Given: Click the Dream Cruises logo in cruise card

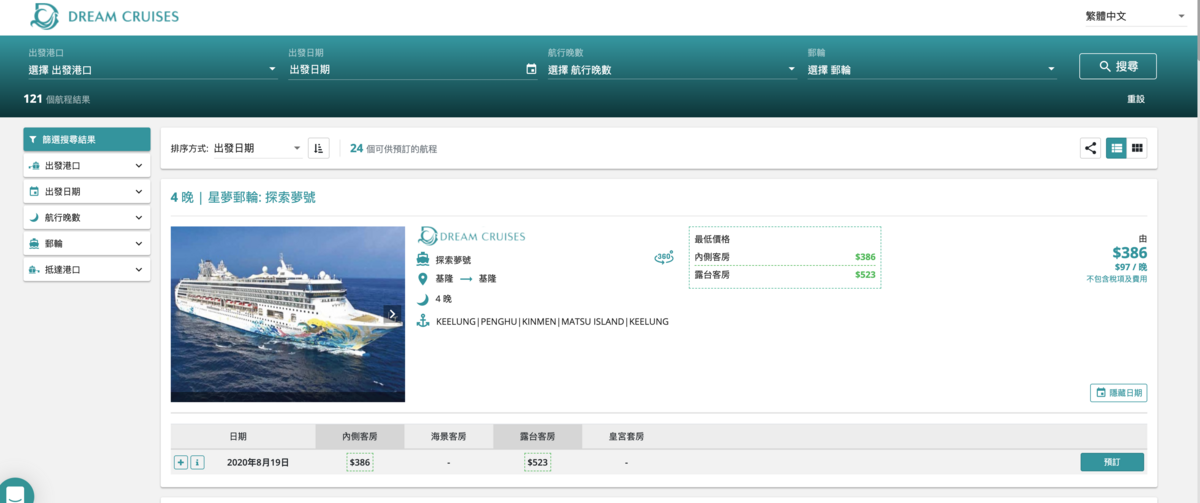Looking at the screenshot, I should [x=471, y=236].
